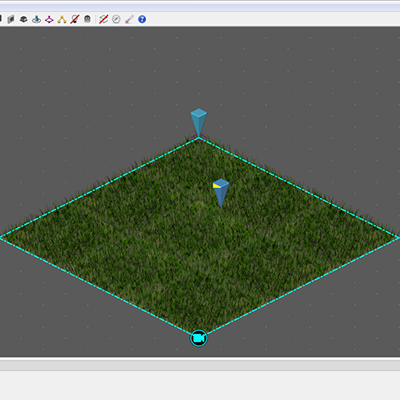Viewport: 400px width, 400px height.
Task: Click the gray status bar below viewport
Action: coord(200,366)
